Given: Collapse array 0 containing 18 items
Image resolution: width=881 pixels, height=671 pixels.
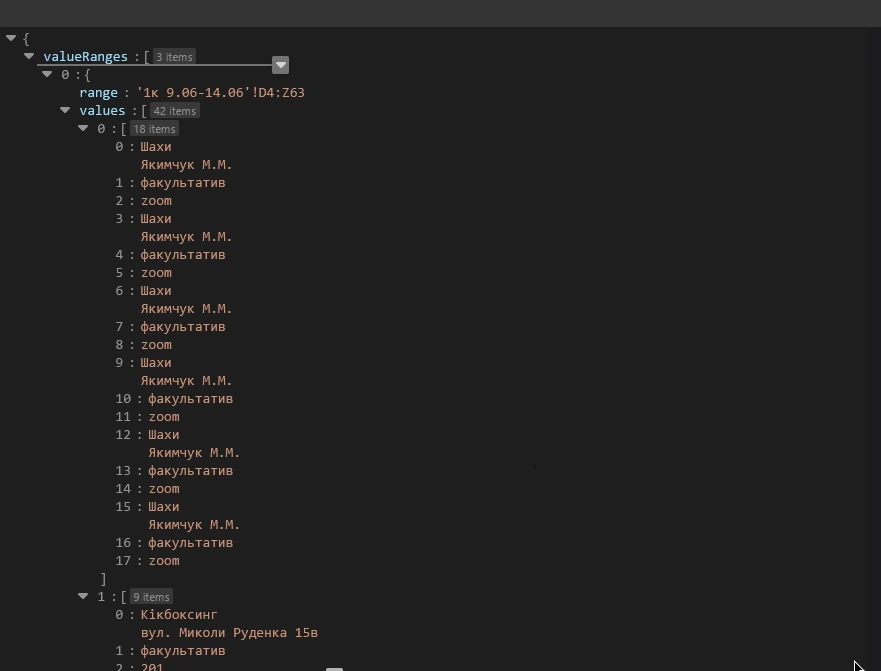Looking at the screenshot, I should (x=83, y=128).
